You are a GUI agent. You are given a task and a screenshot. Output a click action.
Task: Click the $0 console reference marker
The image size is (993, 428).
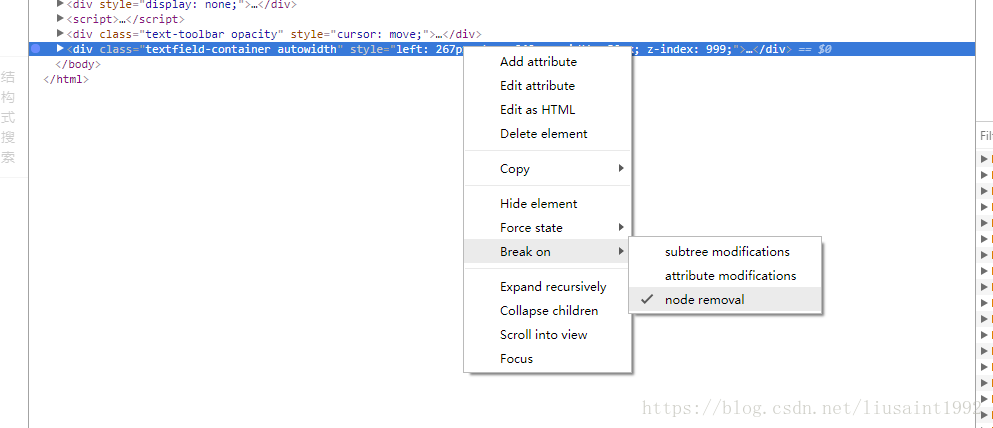click(x=825, y=49)
